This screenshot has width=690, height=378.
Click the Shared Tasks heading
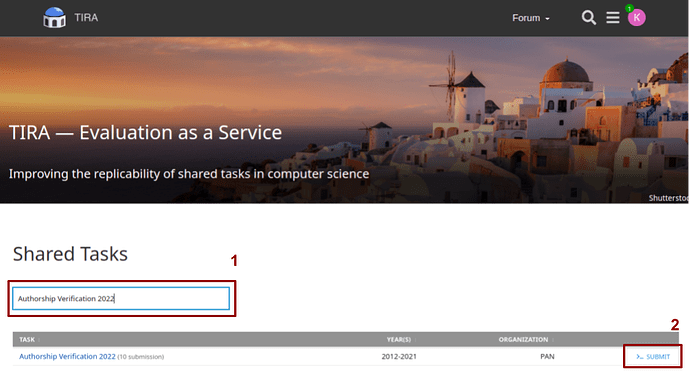70,254
